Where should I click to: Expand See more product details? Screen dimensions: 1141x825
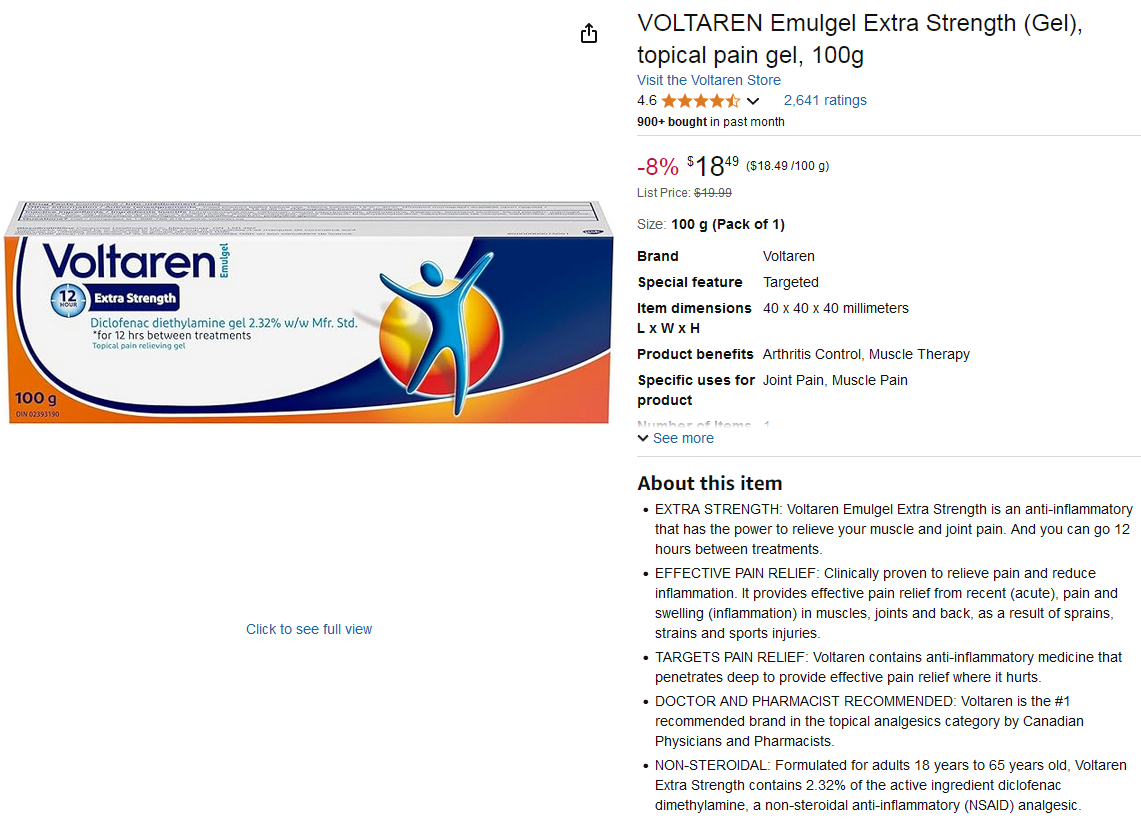683,438
